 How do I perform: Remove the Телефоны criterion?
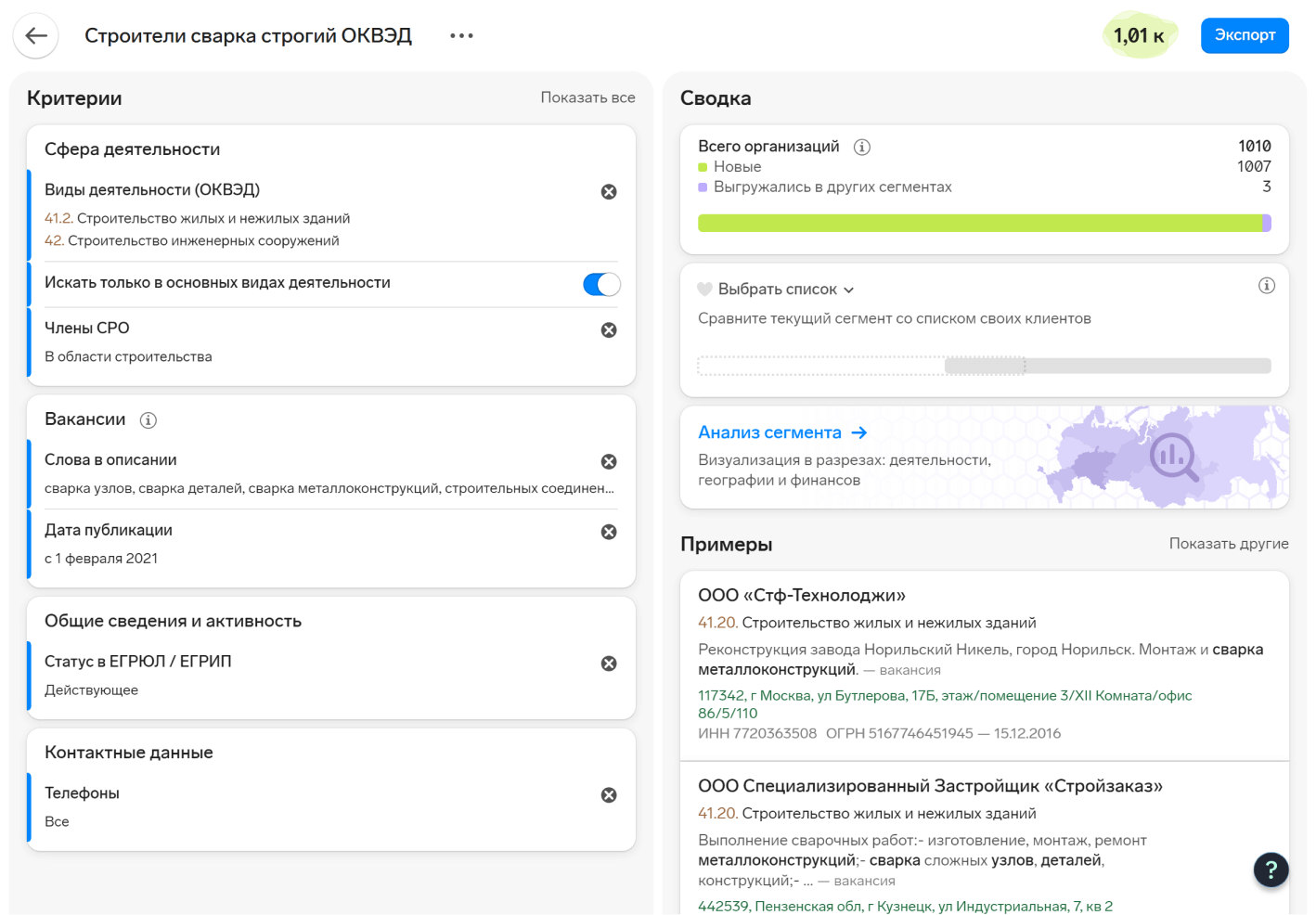coord(609,795)
